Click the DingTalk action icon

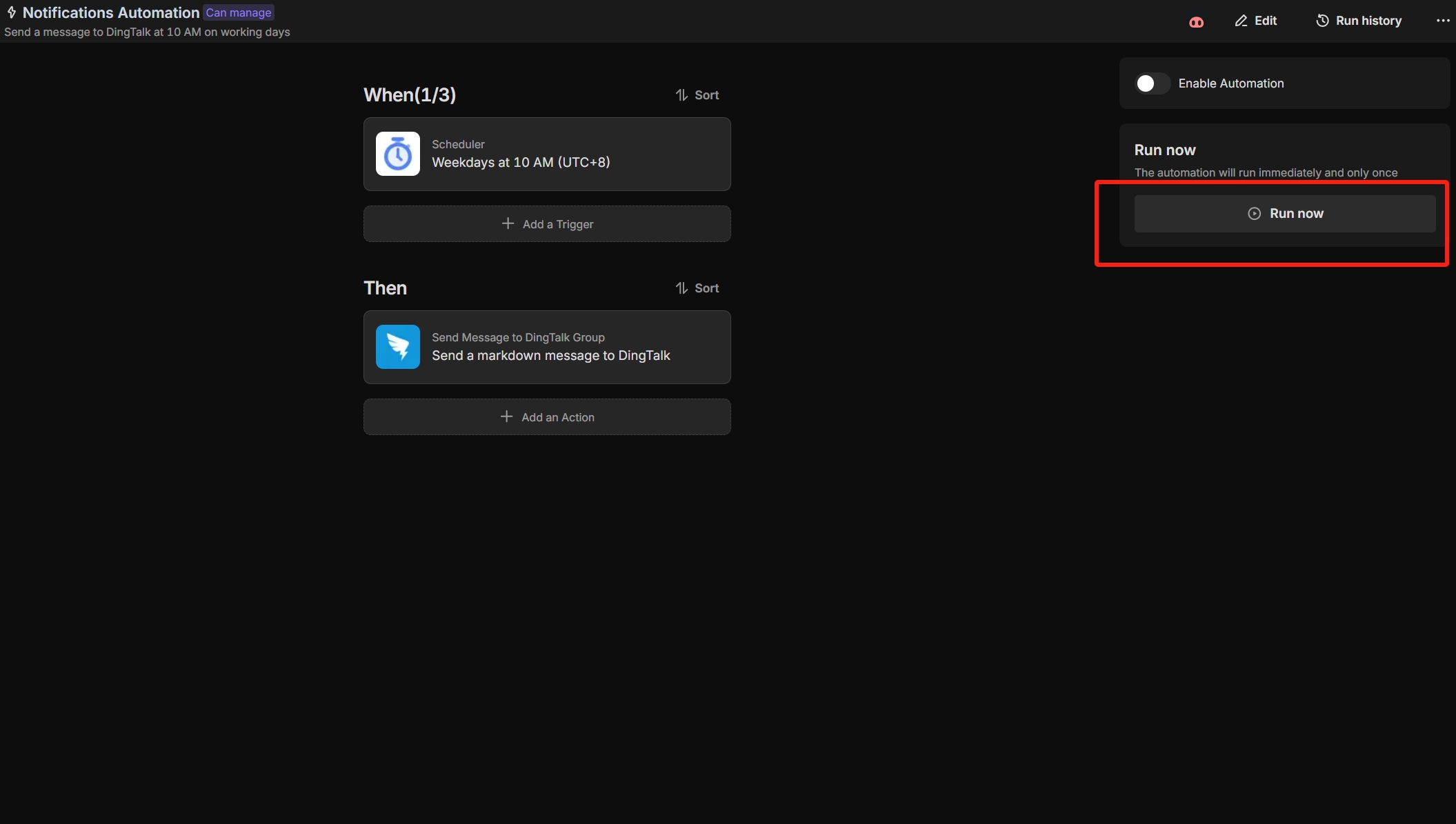tap(398, 346)
